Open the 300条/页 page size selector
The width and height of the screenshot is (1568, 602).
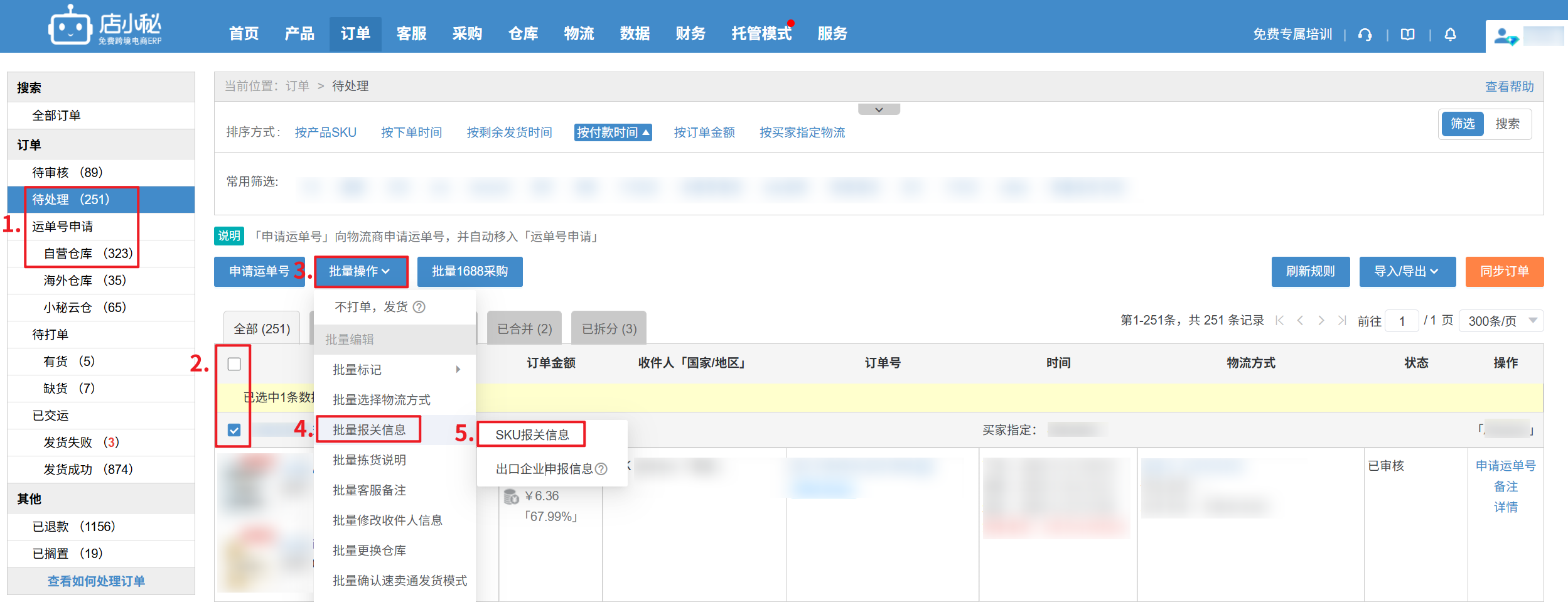pos(1500,321)
